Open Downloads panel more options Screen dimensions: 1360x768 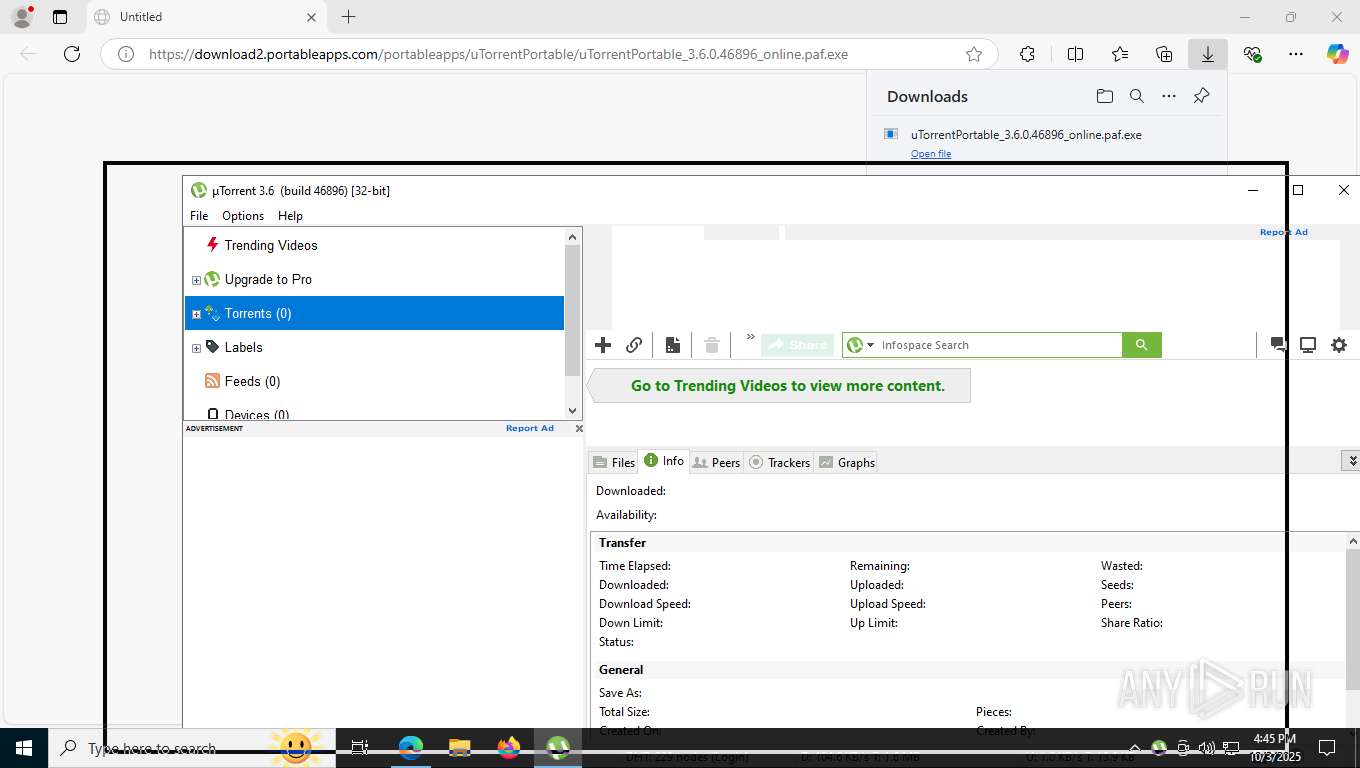coord(1169,96)
